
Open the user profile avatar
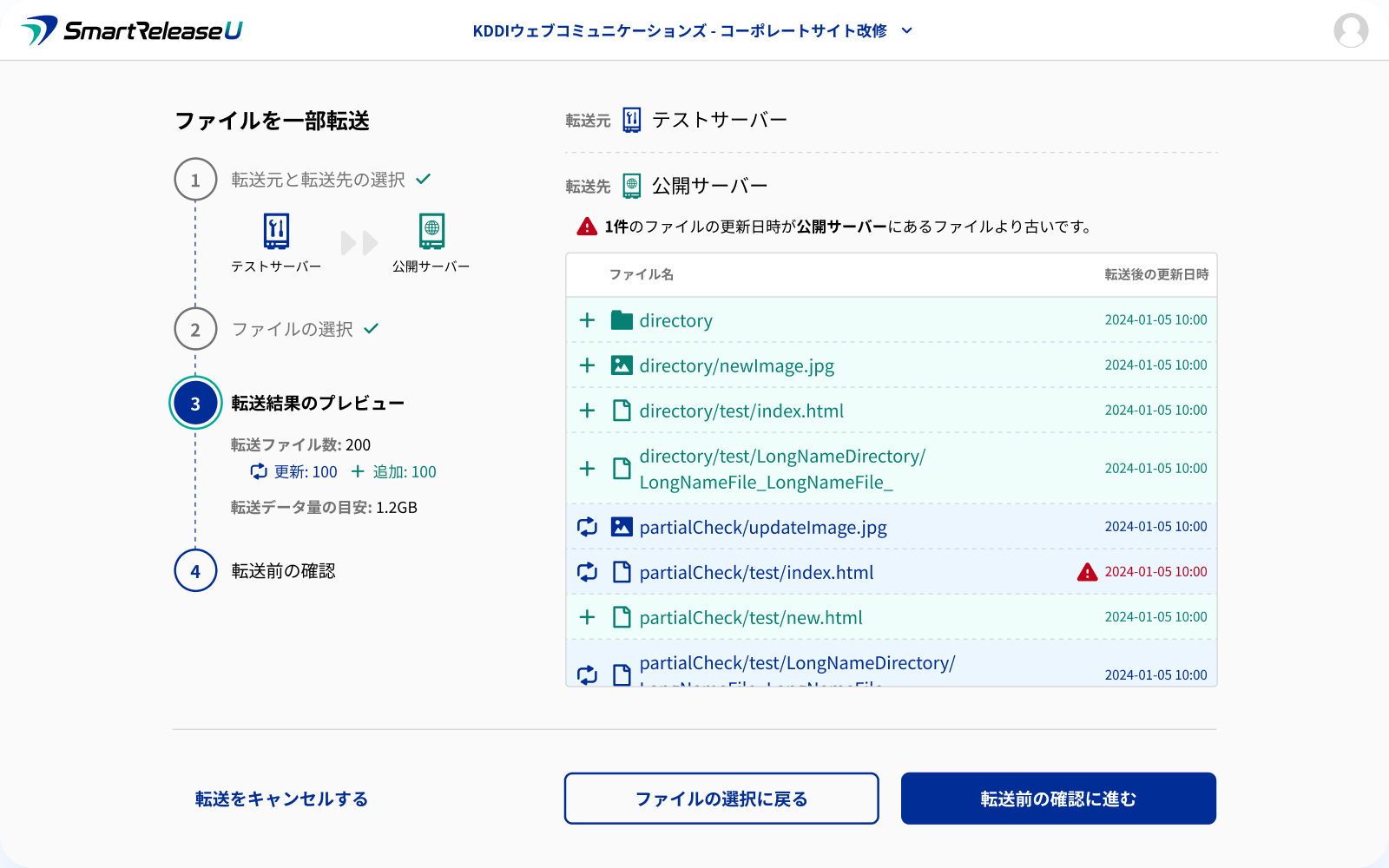tap(1350, 30)
